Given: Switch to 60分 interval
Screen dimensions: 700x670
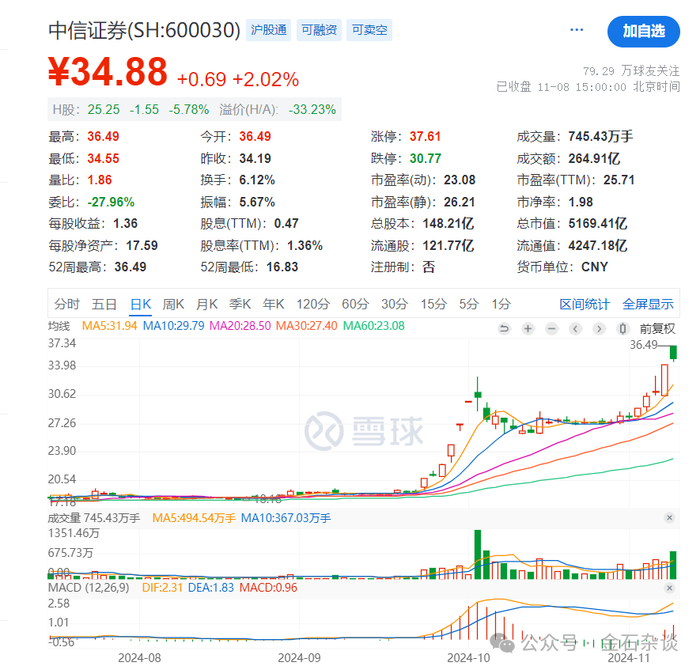Looking at the screenshot, I should click(x=355, y=304).
